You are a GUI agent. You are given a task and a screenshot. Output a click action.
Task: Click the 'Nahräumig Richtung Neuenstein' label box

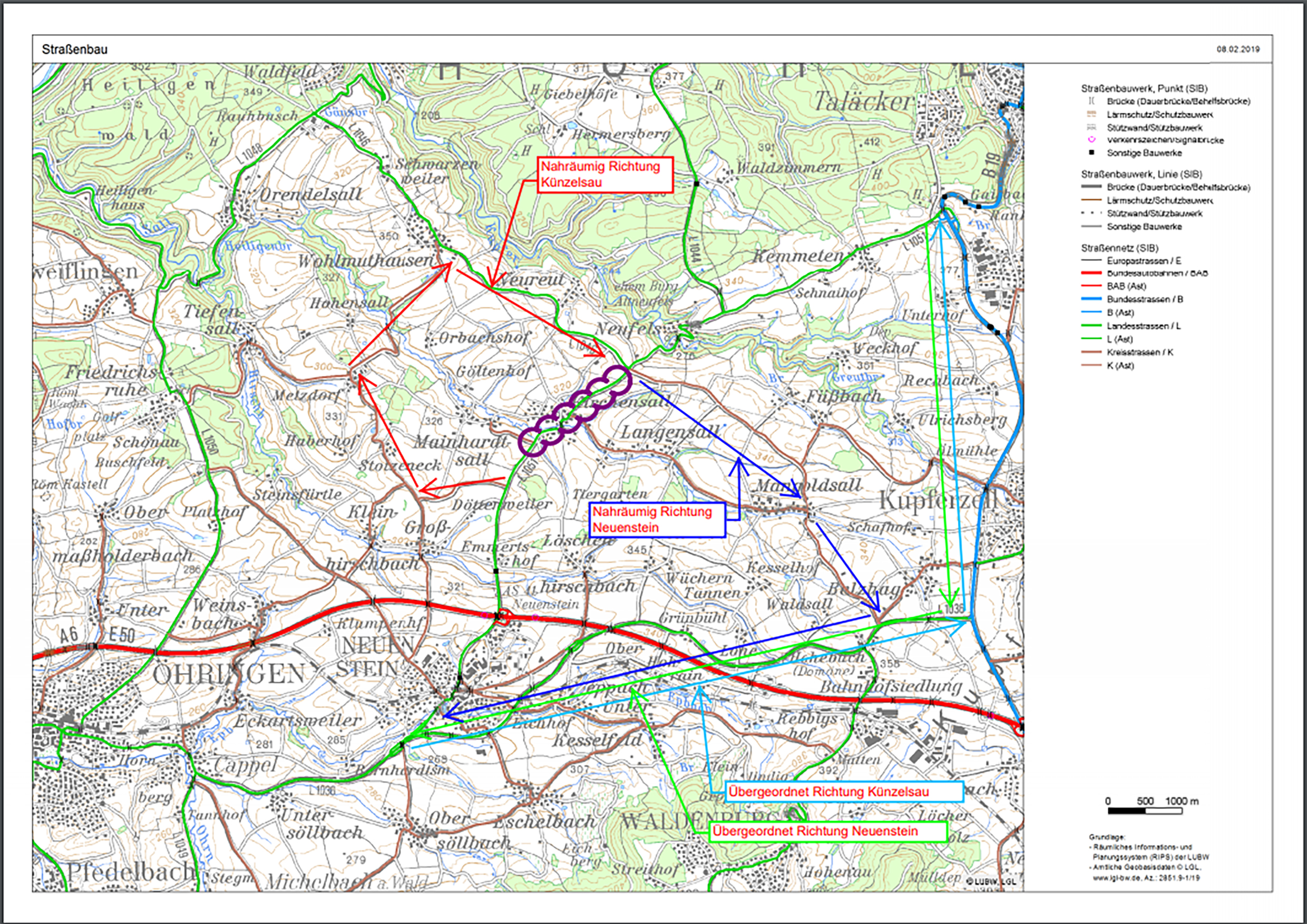pyautogui.click(x=657, y=519)
